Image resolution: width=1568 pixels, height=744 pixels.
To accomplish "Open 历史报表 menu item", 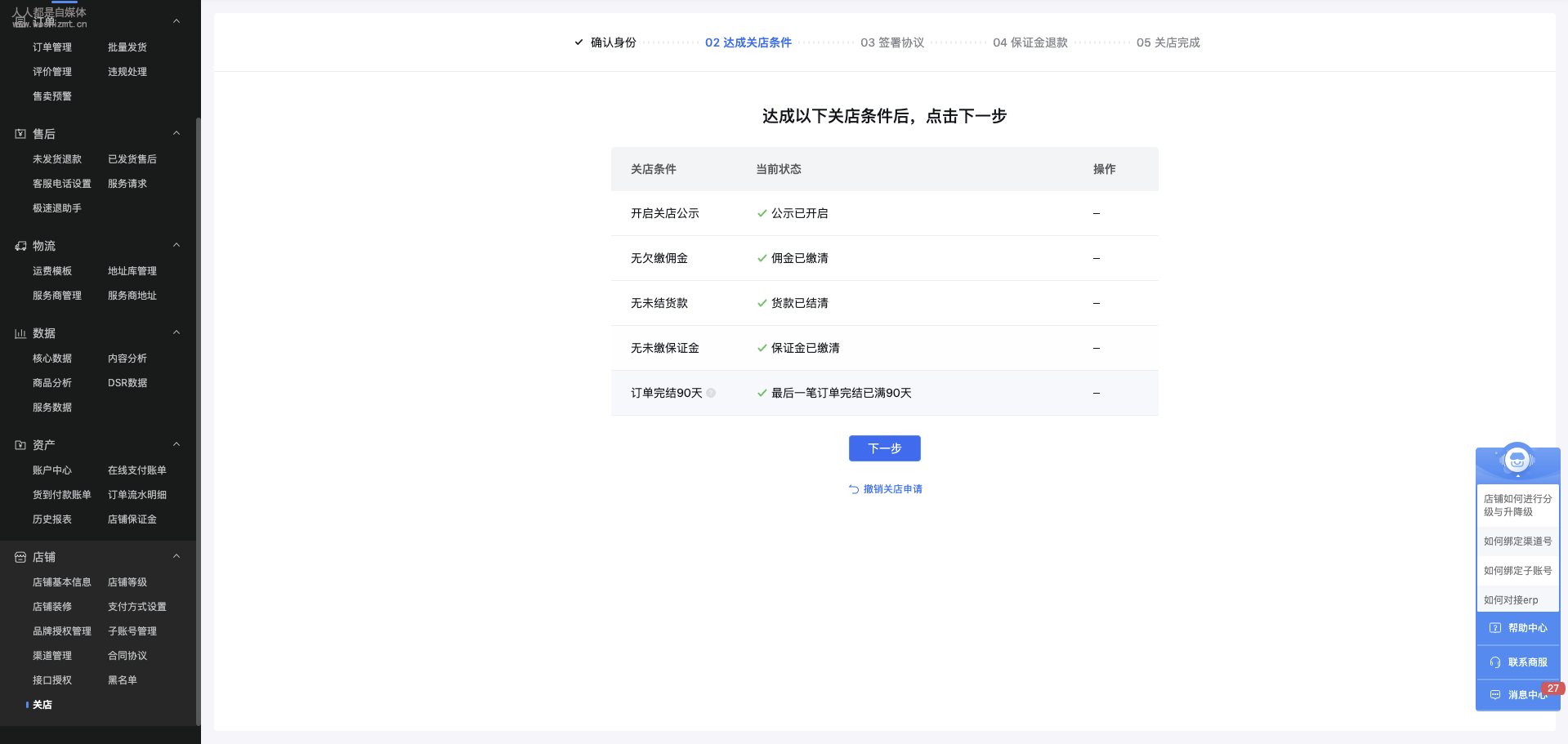I will 52,519.
